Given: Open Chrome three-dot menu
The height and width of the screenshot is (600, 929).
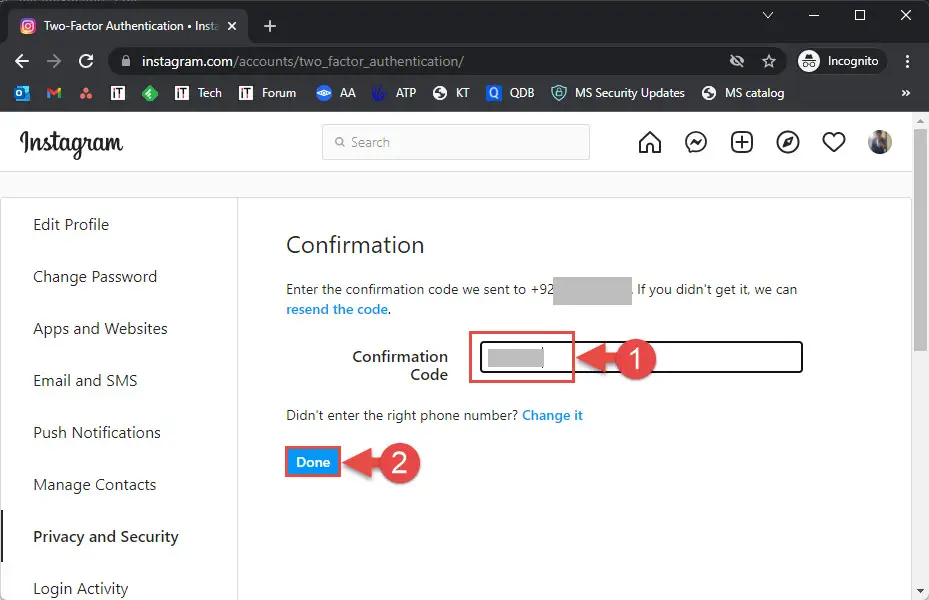Looking at the screenshot, I should (x=907, y=61).
